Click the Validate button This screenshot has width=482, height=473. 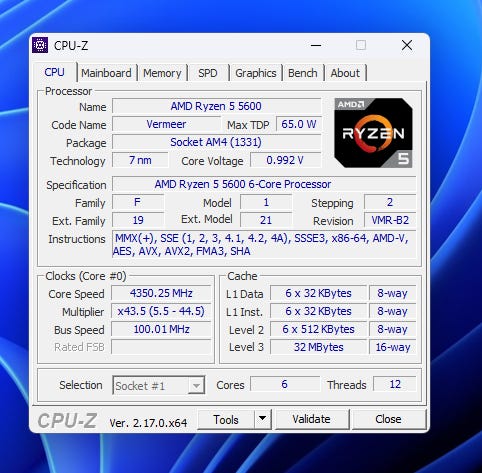coord(311,419)
